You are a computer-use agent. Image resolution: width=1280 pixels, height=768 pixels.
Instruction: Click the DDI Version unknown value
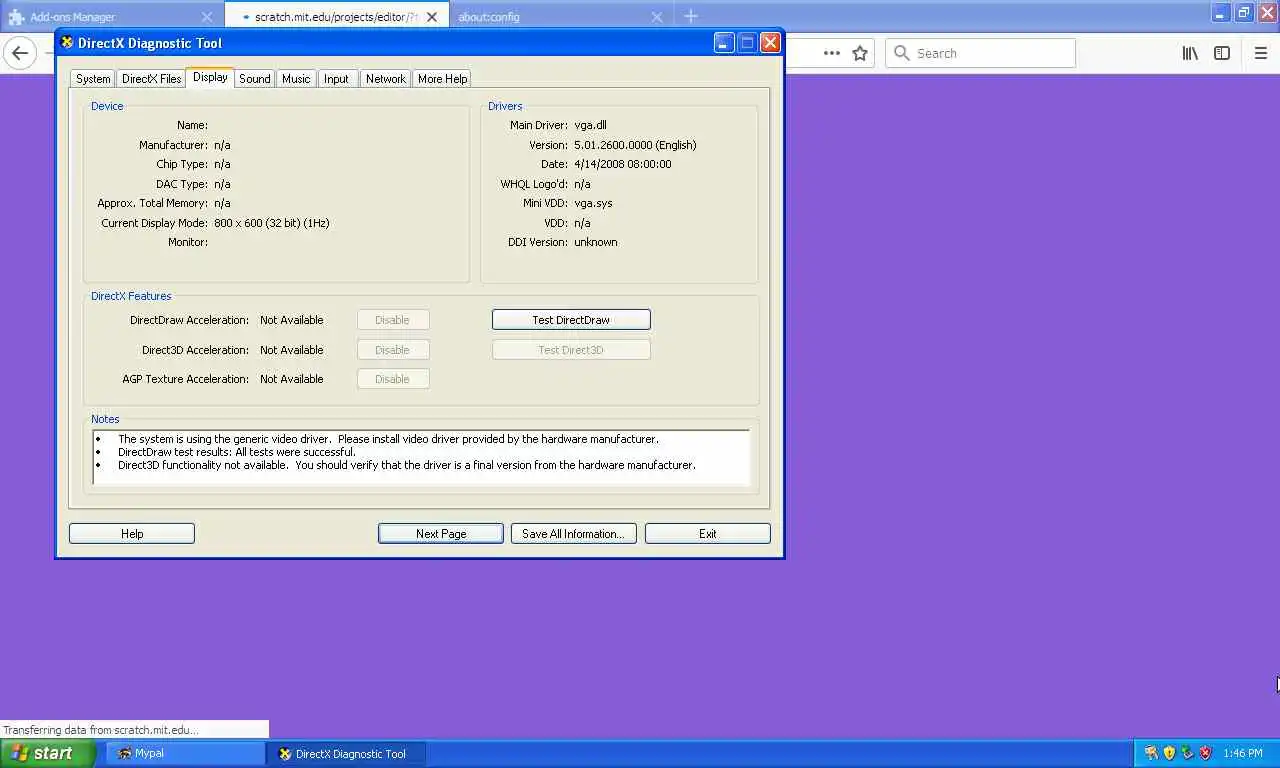tap(595, 242)
